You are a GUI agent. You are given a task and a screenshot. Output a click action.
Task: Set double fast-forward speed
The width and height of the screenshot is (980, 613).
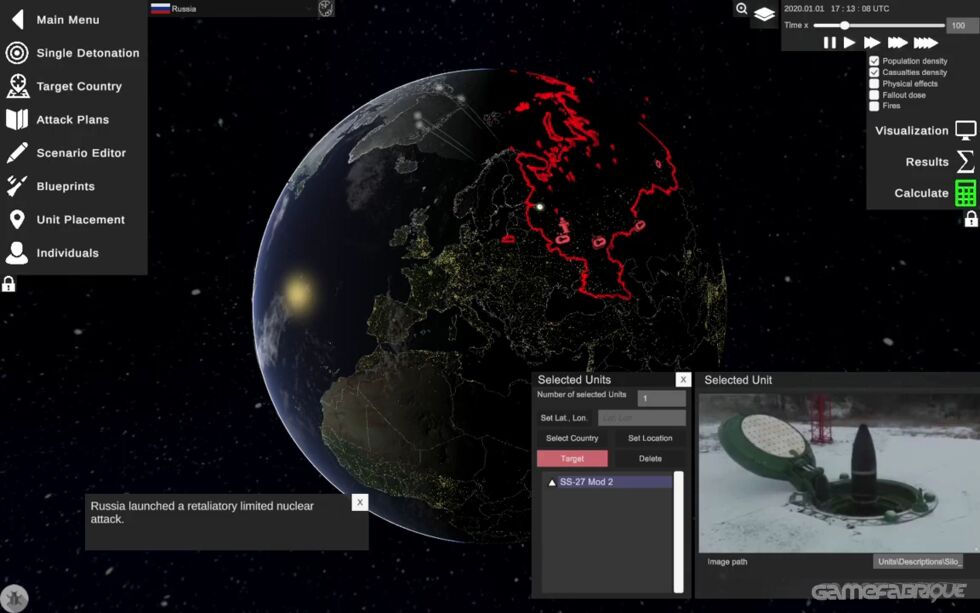pyautogui.click(x=871, y=42)
